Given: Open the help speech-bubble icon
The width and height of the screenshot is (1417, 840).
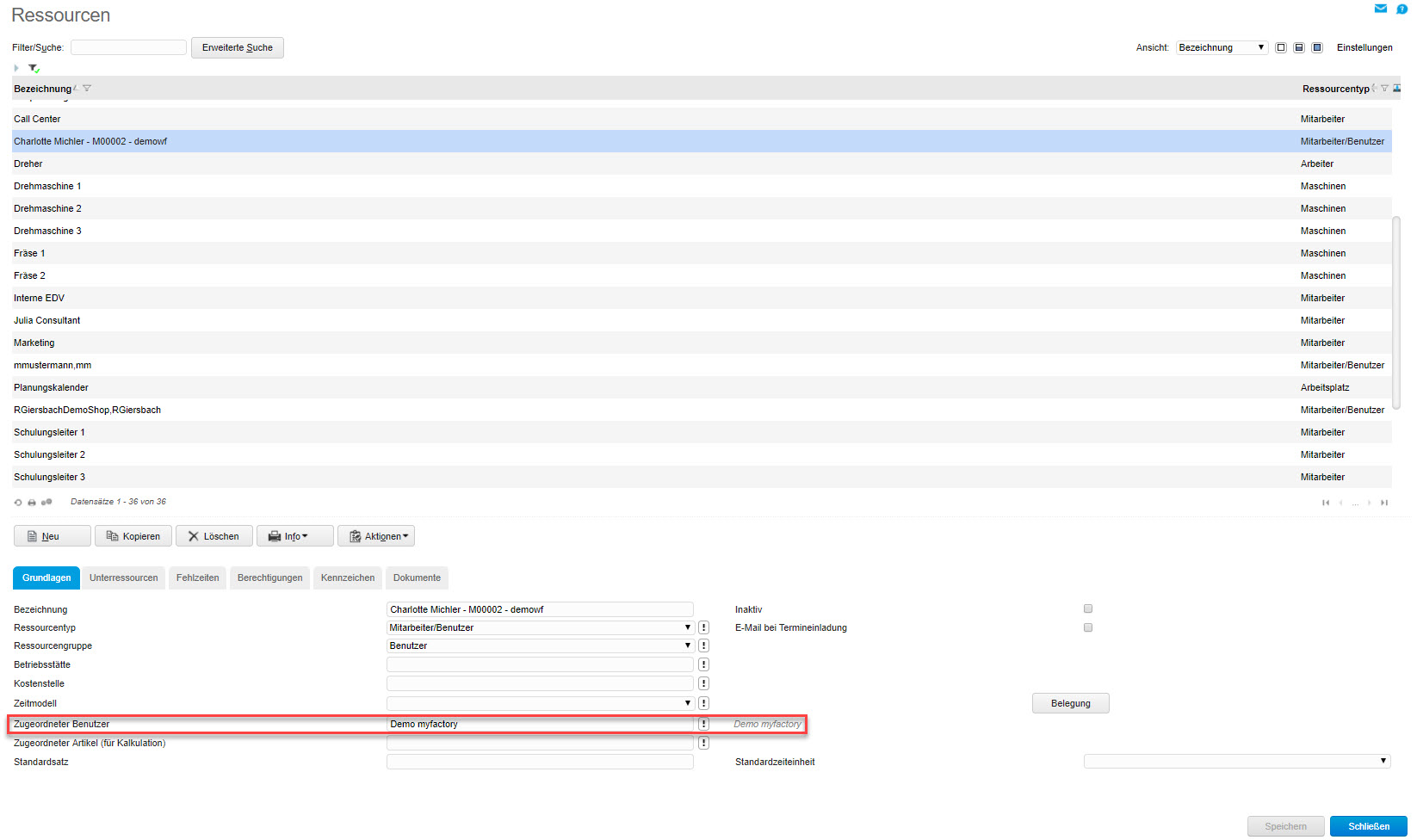Looking at the screenshot, I should (1402, 9).
